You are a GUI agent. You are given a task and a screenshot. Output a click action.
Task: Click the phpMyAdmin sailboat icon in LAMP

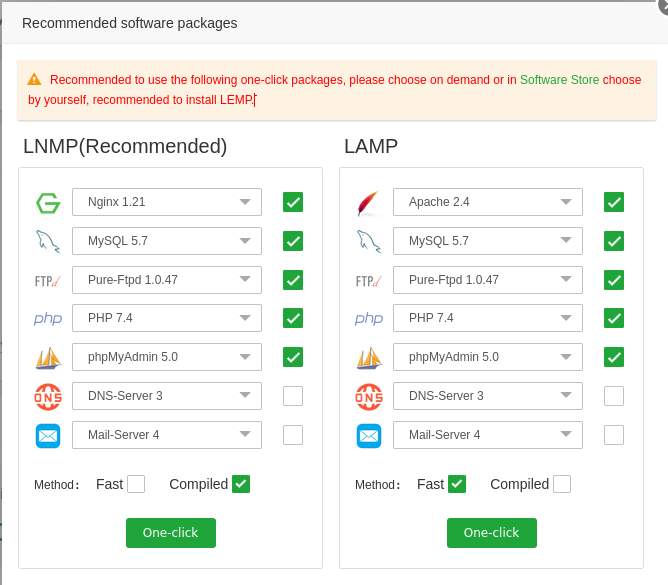[368, 358]
